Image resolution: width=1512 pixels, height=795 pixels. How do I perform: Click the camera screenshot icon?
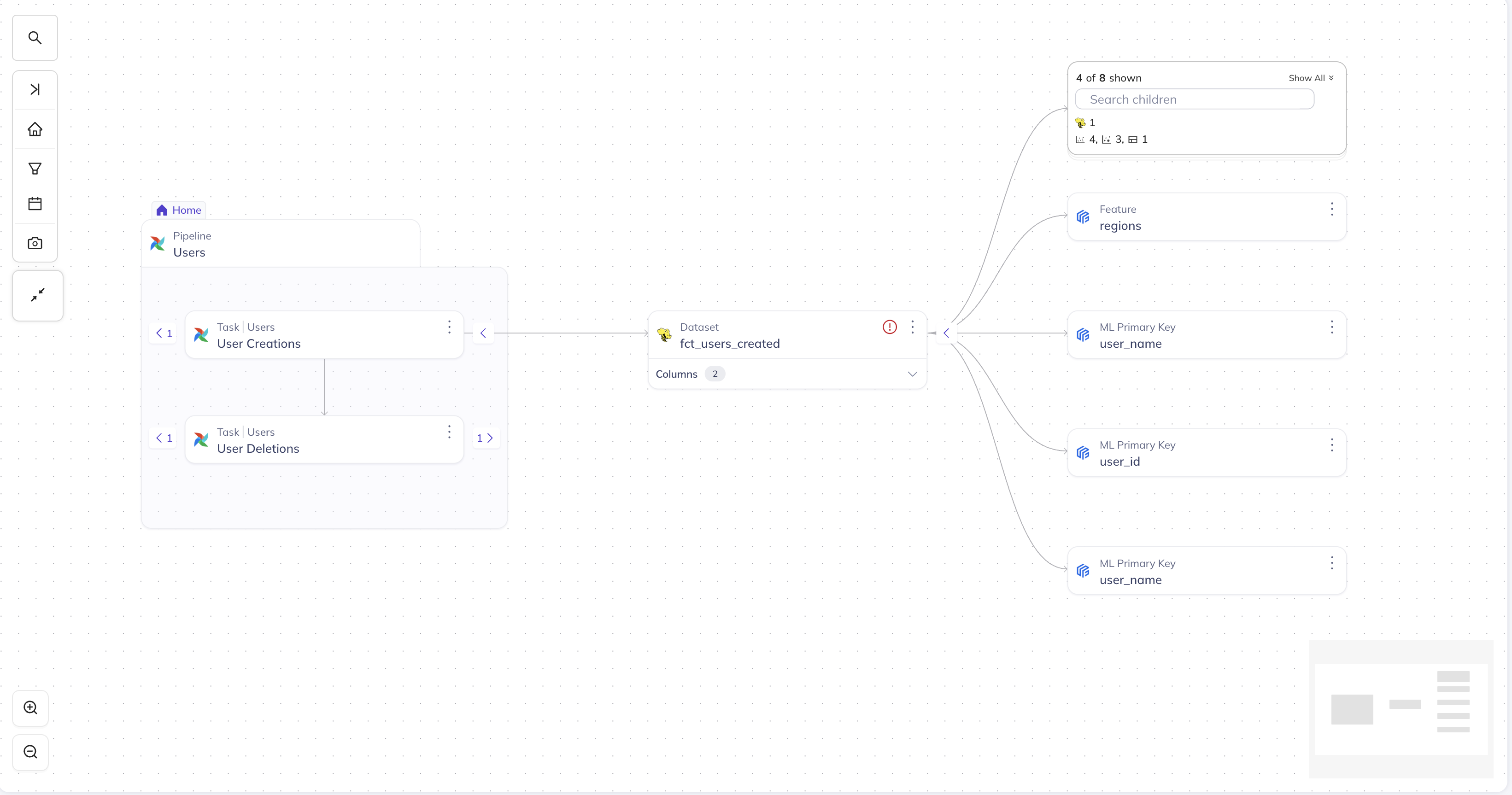[35, 243]
